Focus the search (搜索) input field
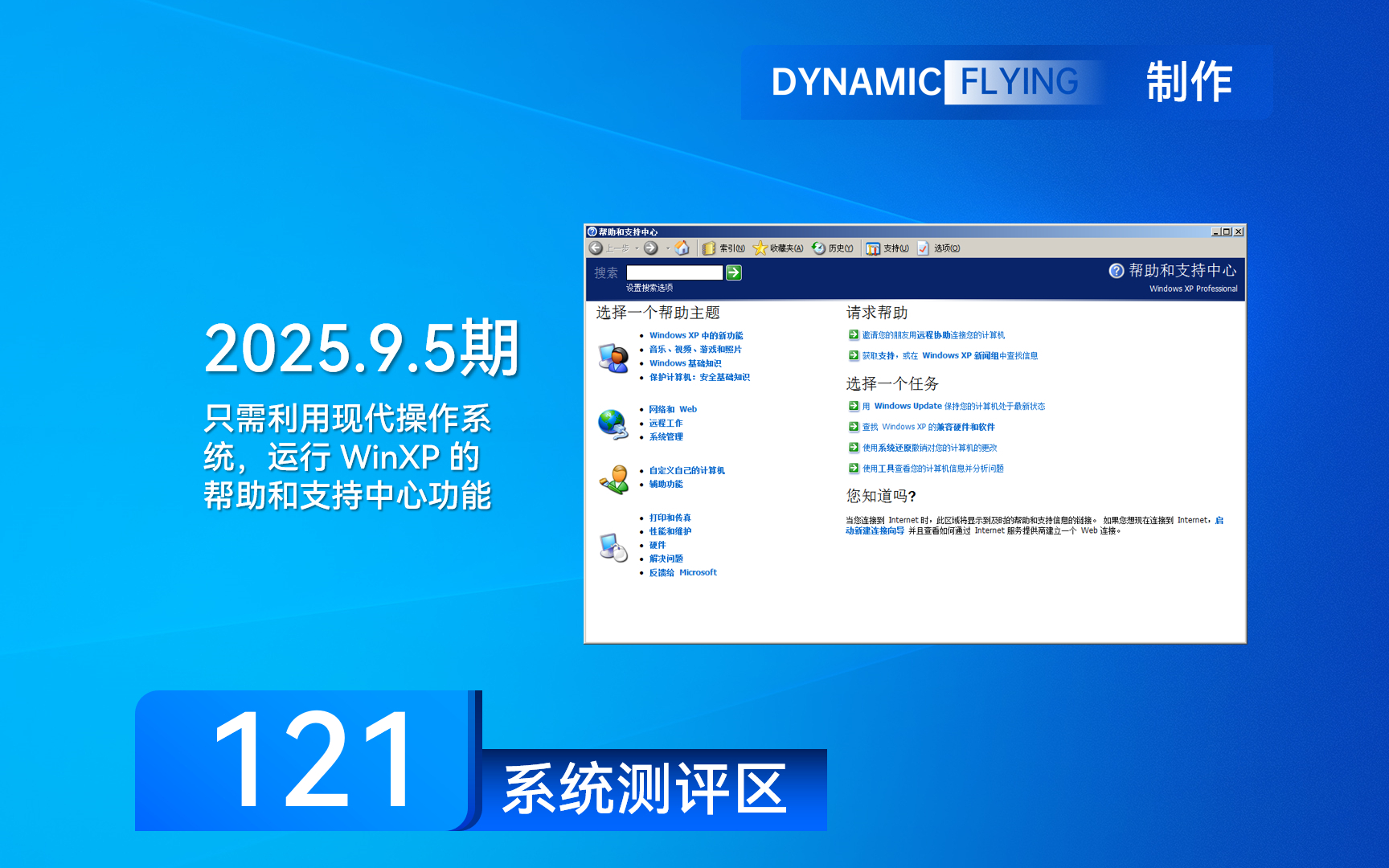 click(x=674, y=272)
